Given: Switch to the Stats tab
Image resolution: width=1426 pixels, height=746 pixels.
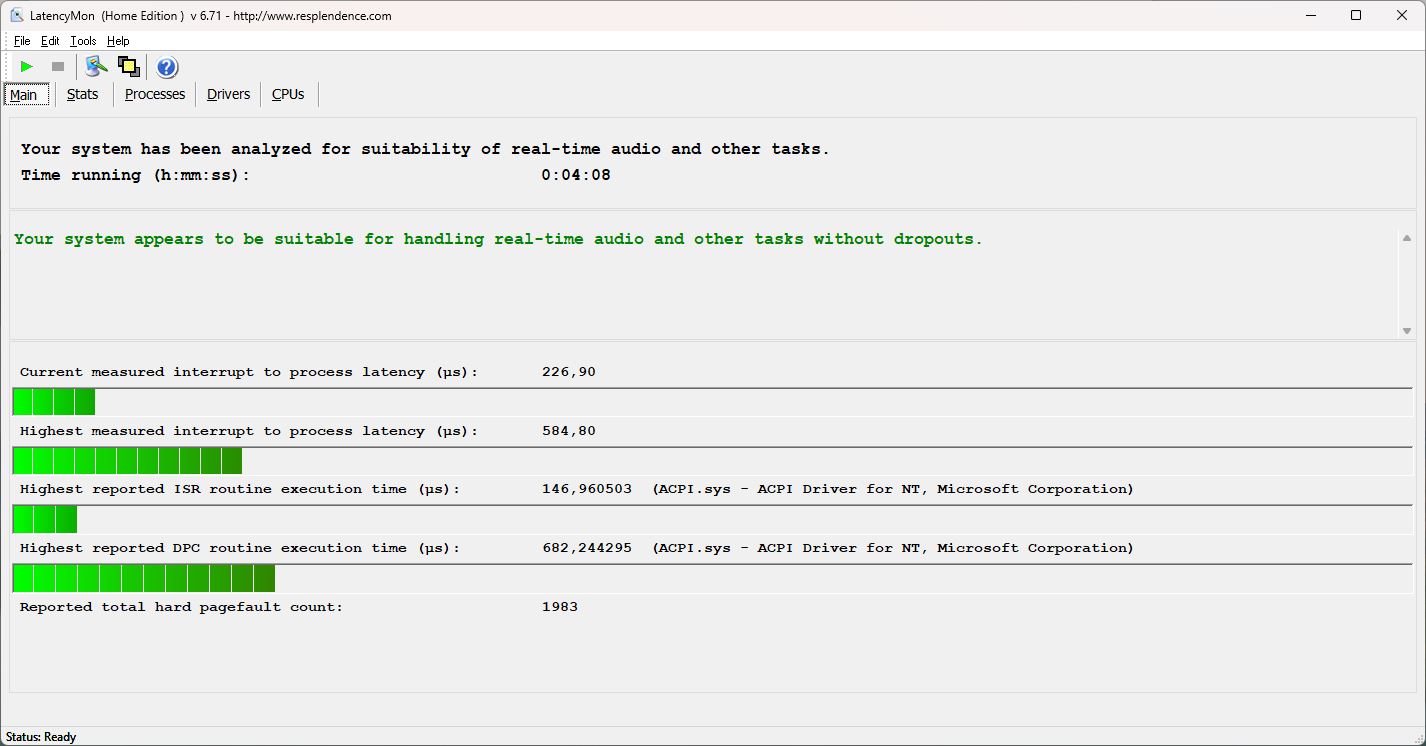Looking at the screenshot, I should (83, 94).
